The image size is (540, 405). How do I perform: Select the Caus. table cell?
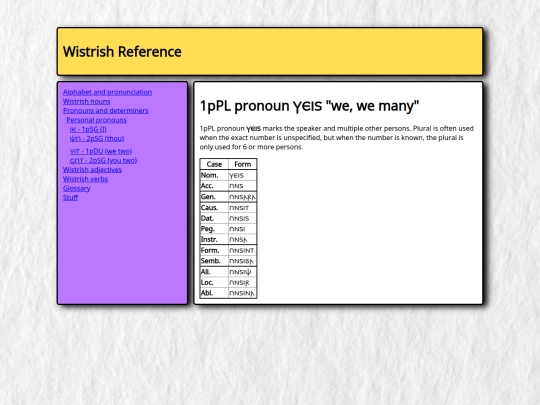[214, 208]
